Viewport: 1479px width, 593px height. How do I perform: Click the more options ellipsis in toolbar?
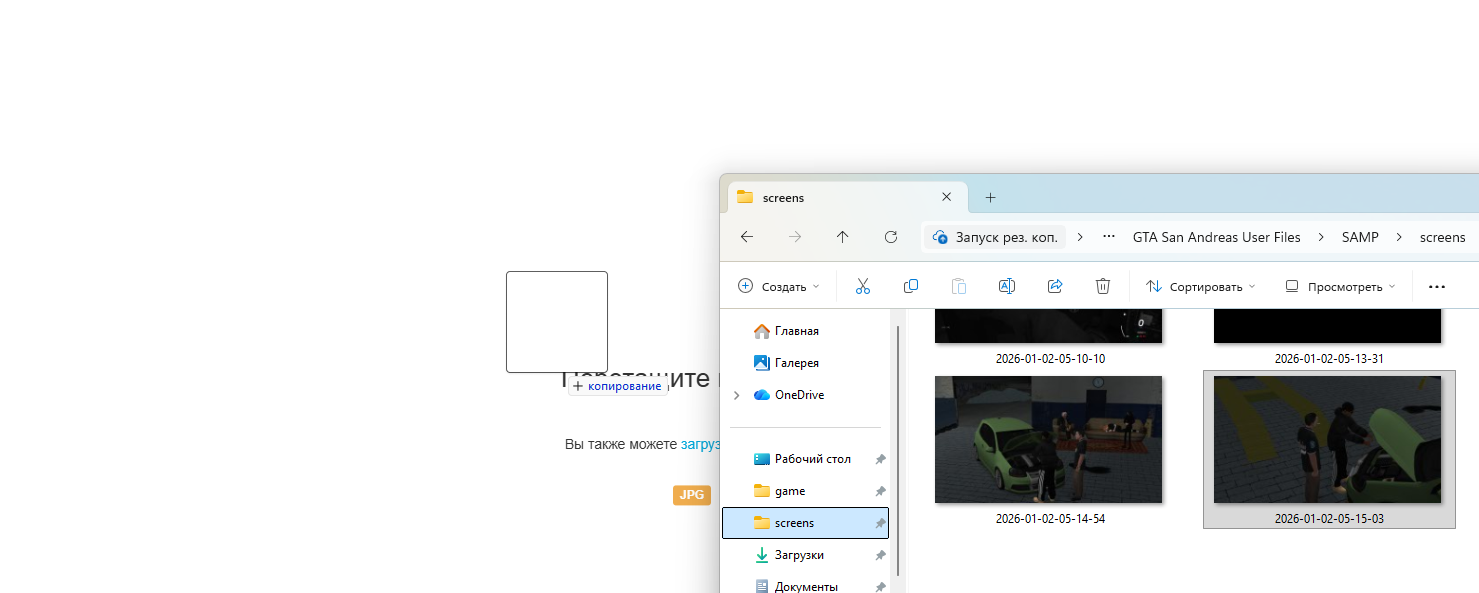[1437, 286]
